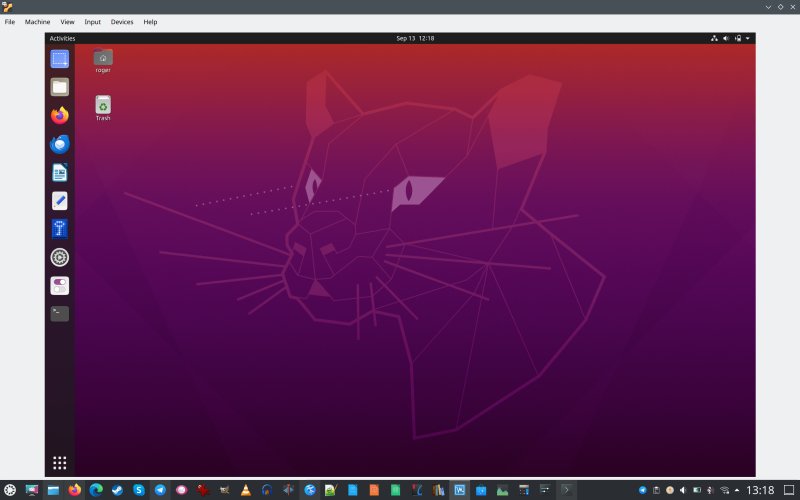Viewport: 800px width, 500px height.
Task: Open LibreOffice Writer from the dock
Action: pyautogui.click(x=60, y=172)
